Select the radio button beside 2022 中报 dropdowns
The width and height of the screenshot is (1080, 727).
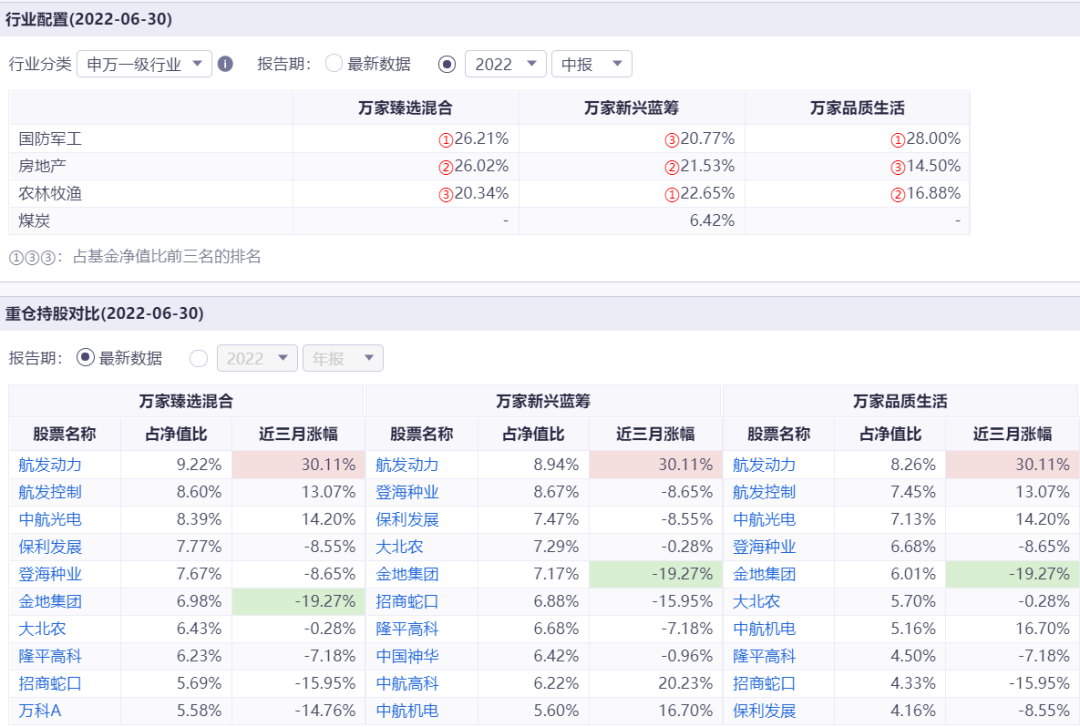[x=447, y=64]
